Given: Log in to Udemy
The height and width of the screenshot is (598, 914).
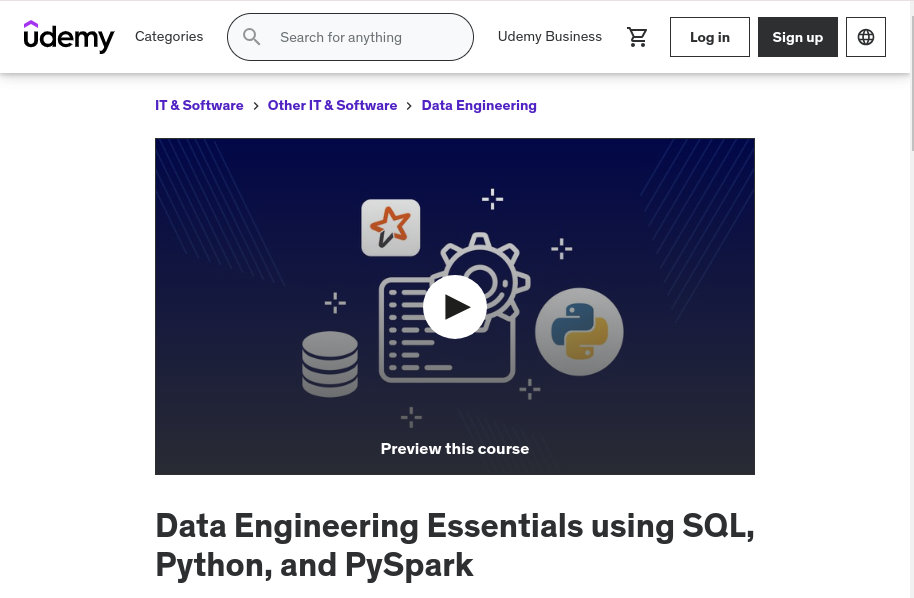Looking at the screenshot, I should [710, 37].
